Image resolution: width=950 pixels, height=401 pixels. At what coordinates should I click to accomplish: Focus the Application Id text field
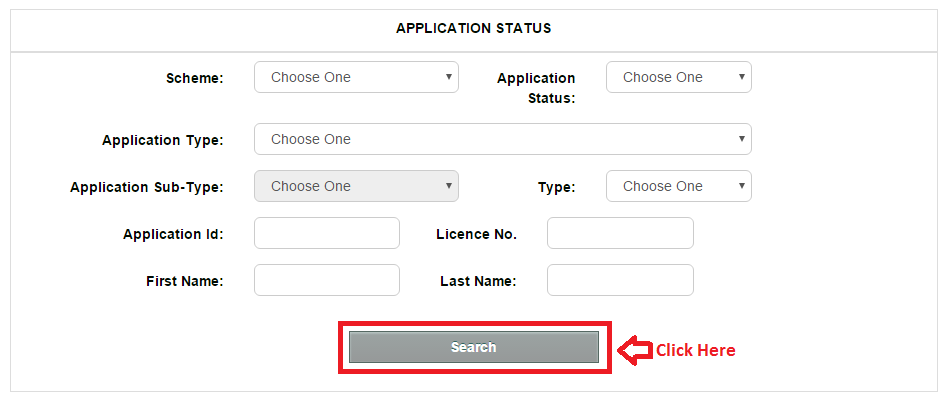point(327,233)
